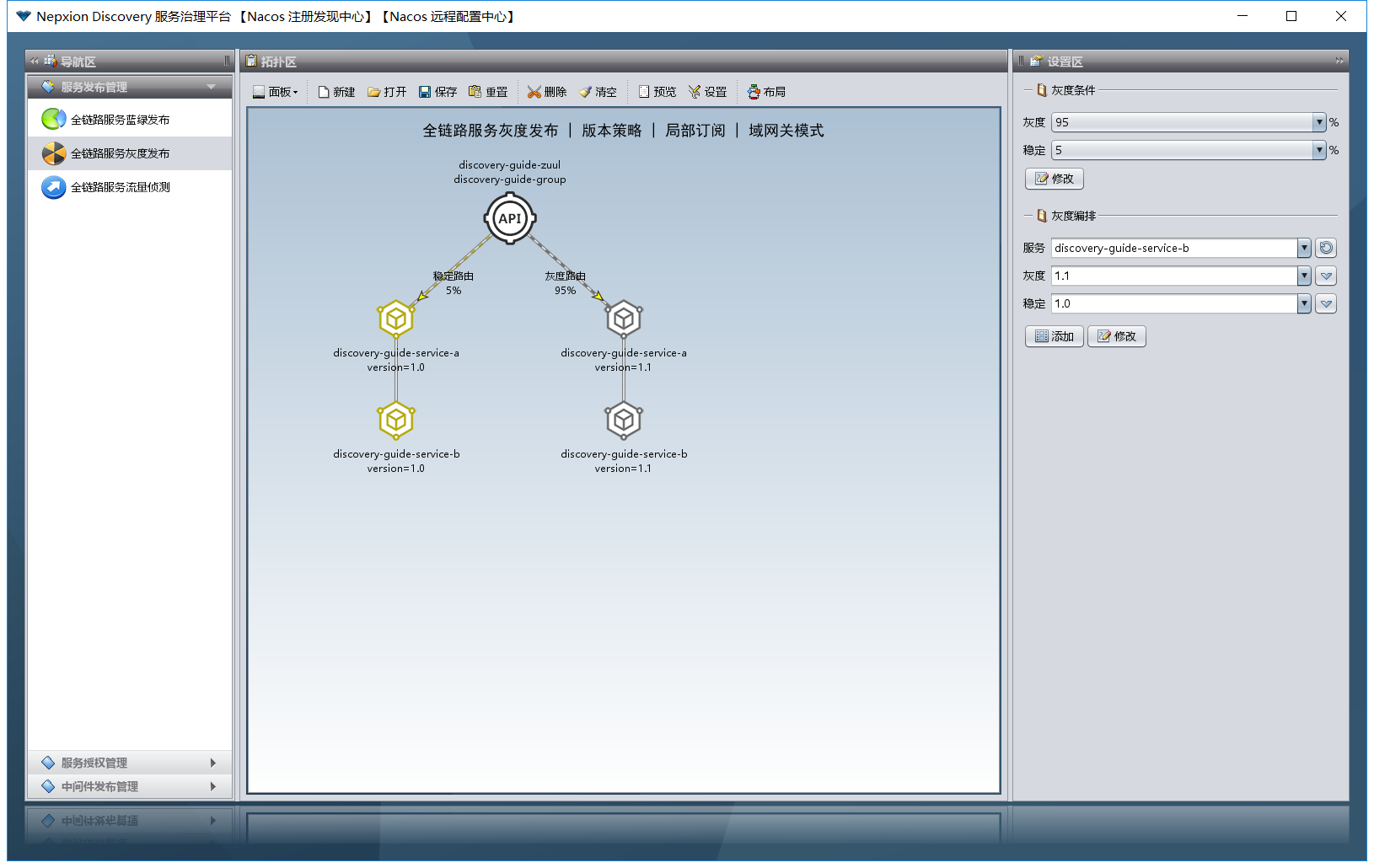Delete selection with 删除 scissors icon

(x=546, y=92)
